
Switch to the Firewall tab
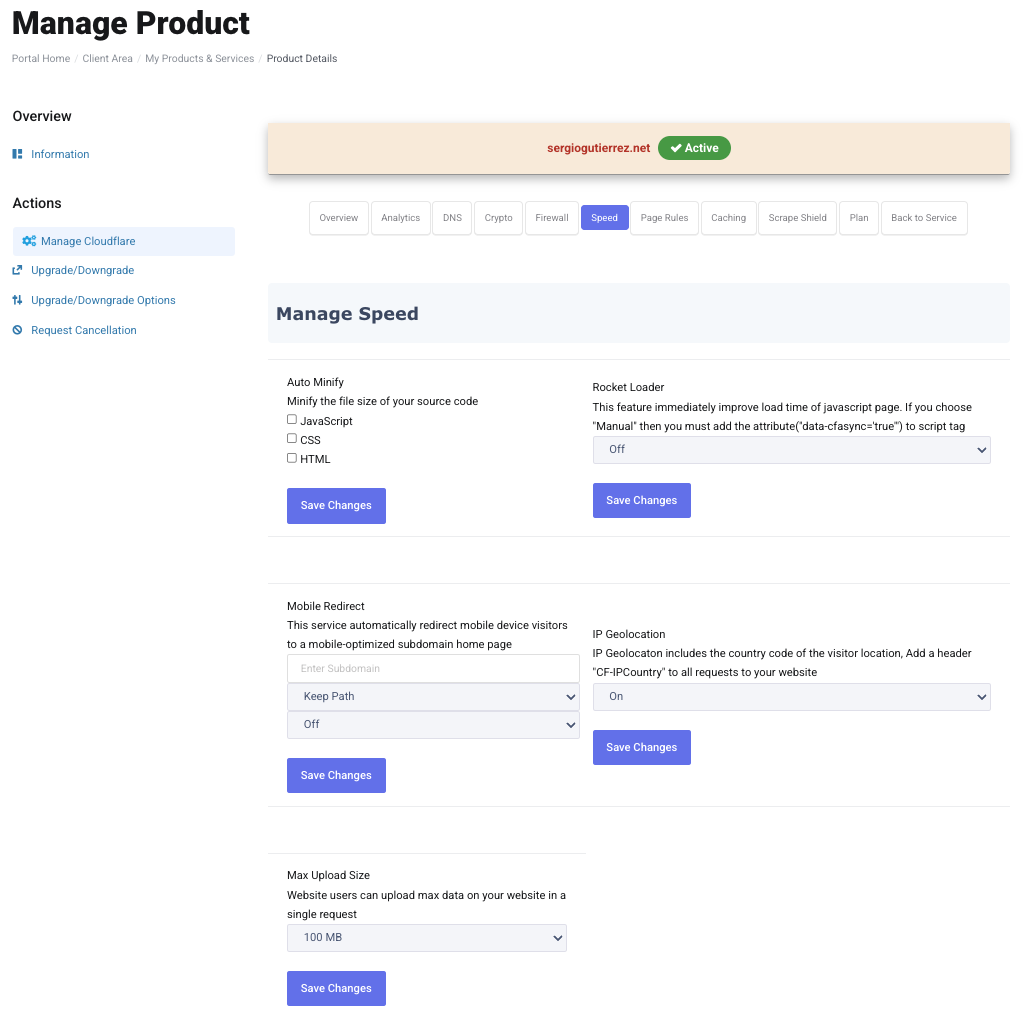click(x=552, y=218)
